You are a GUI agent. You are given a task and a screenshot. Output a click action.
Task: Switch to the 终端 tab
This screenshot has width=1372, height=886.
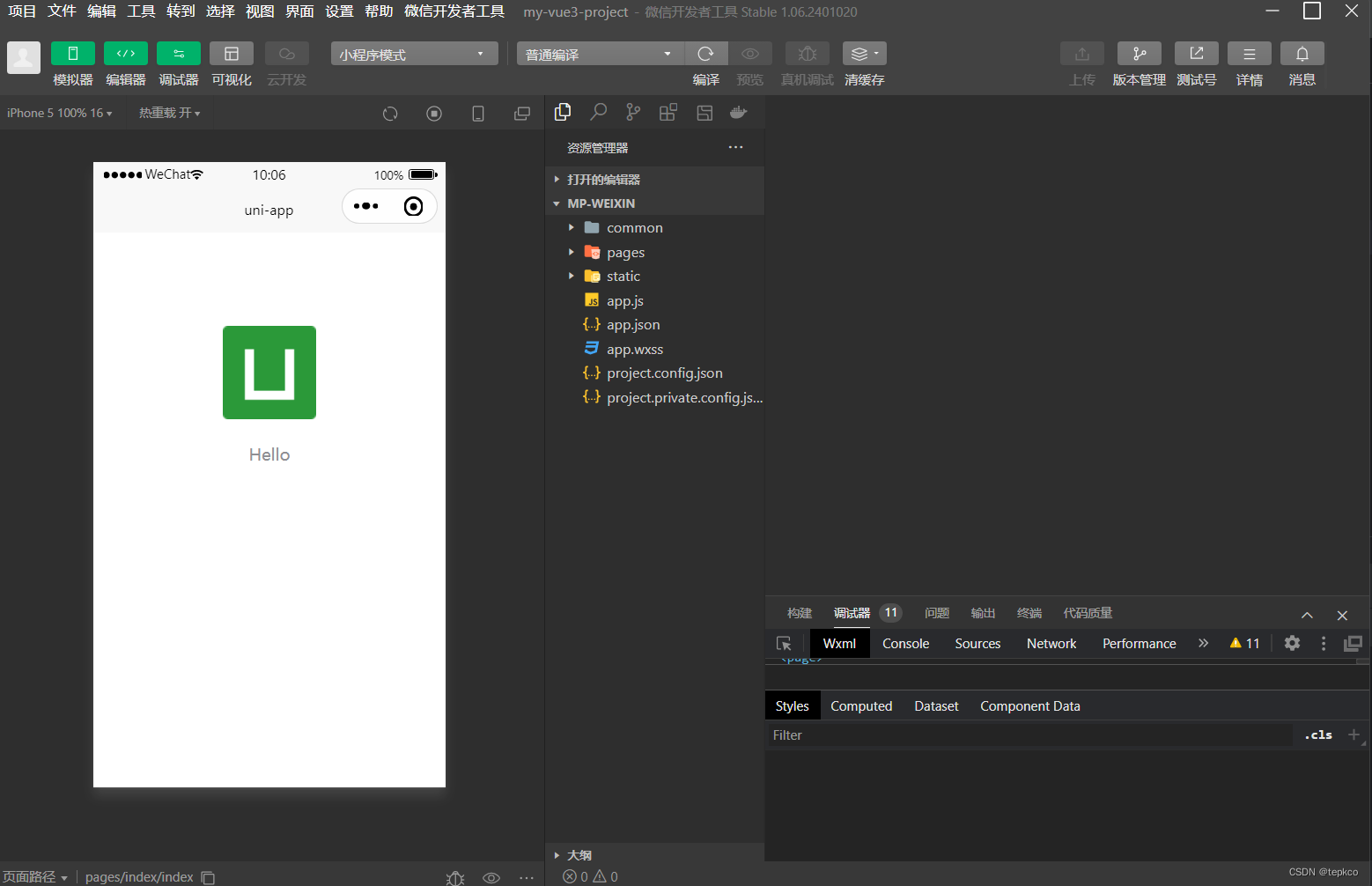click(1029, 613)
